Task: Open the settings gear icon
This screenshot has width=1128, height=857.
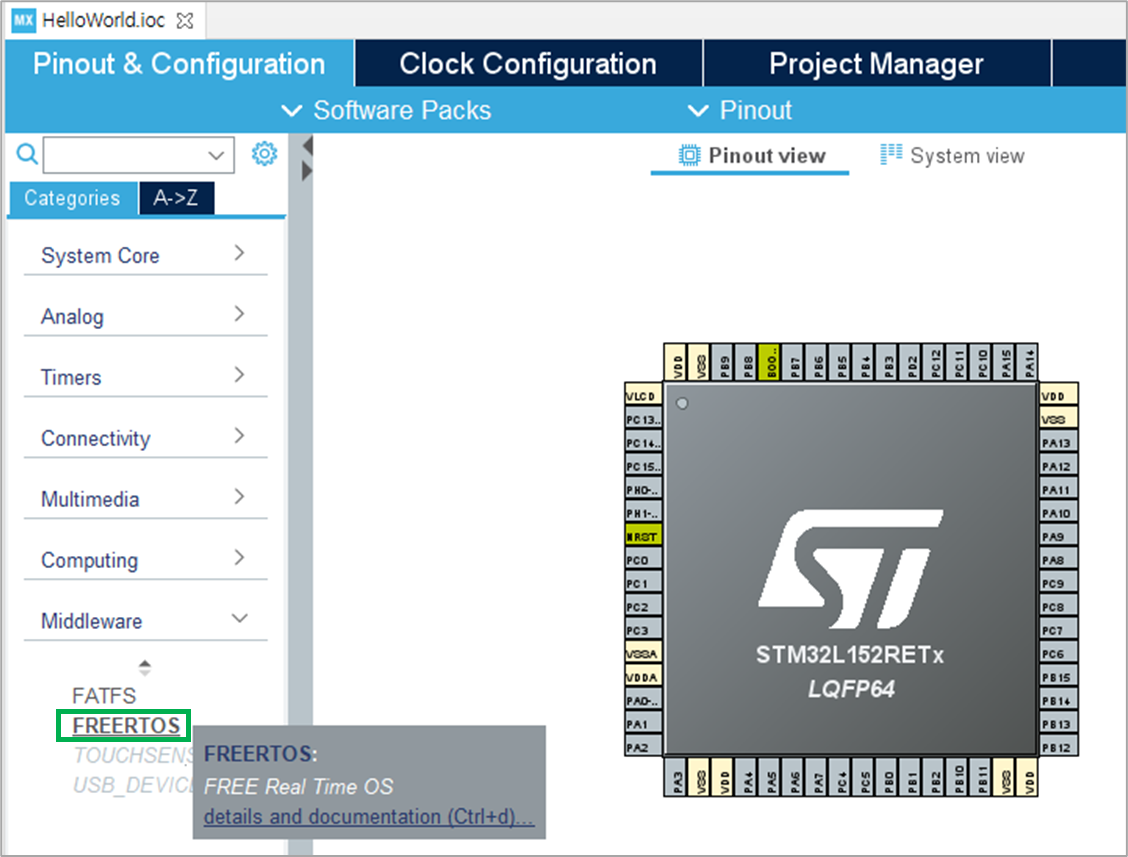Action: click(x=264, y=153)
